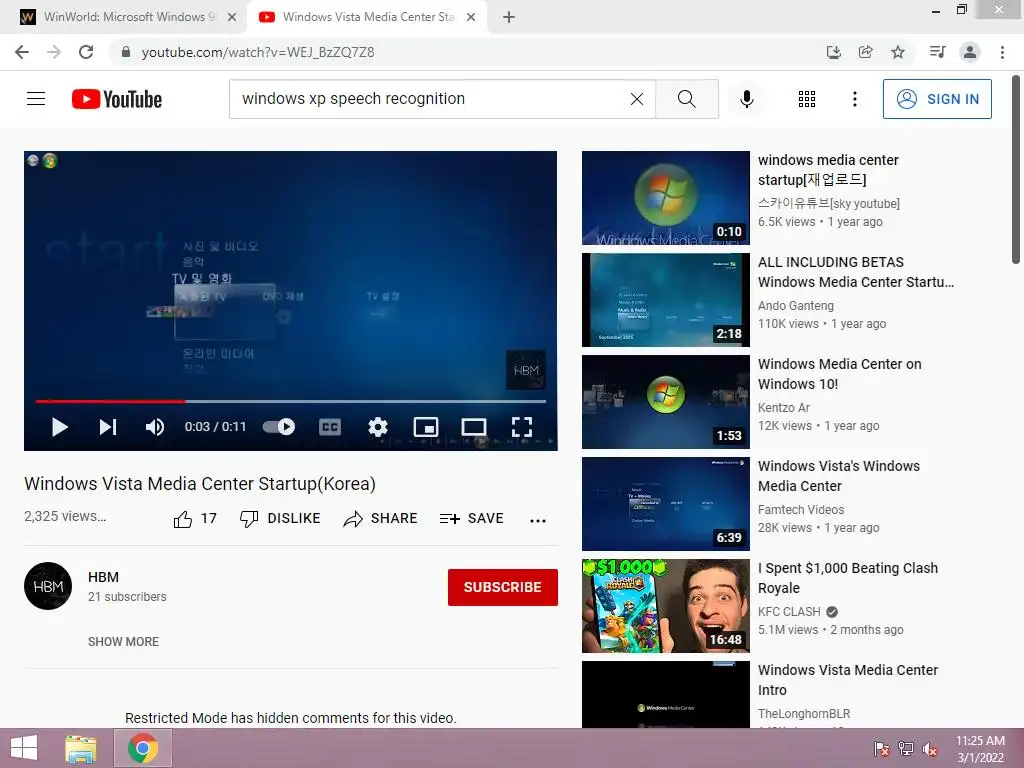Open the KFC CLASH channel name
Screen dimensions: 1024x768
tap(789, 612)
